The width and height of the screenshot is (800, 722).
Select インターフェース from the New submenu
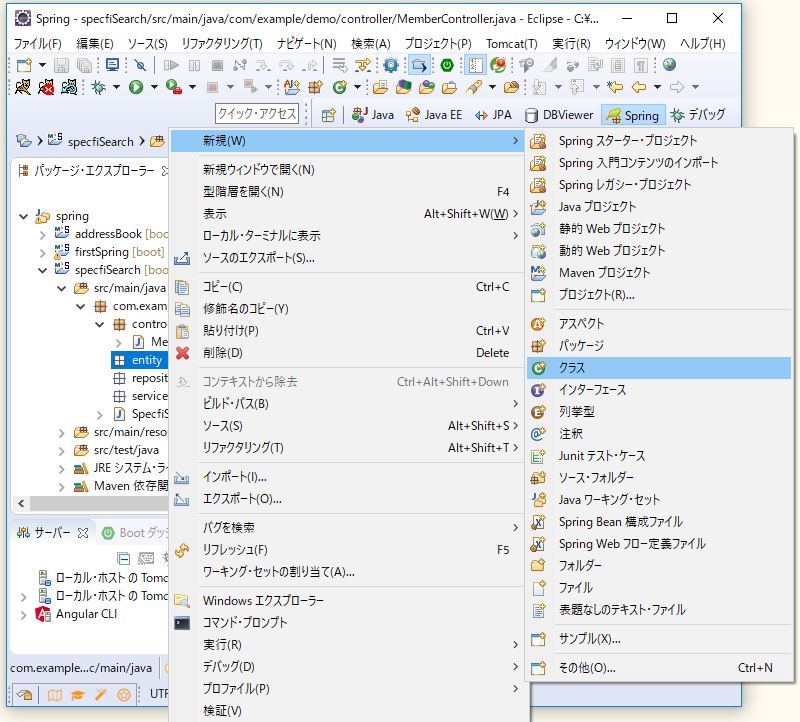click(x=658, y=390)
